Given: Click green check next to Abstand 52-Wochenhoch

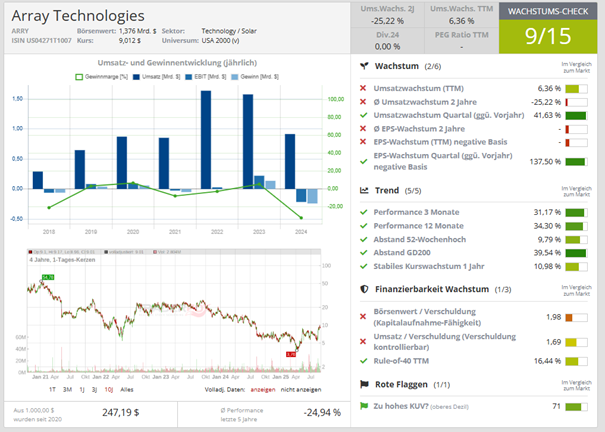Looking at the screenshot, I should pyautogui.click(x=363, y=239).
